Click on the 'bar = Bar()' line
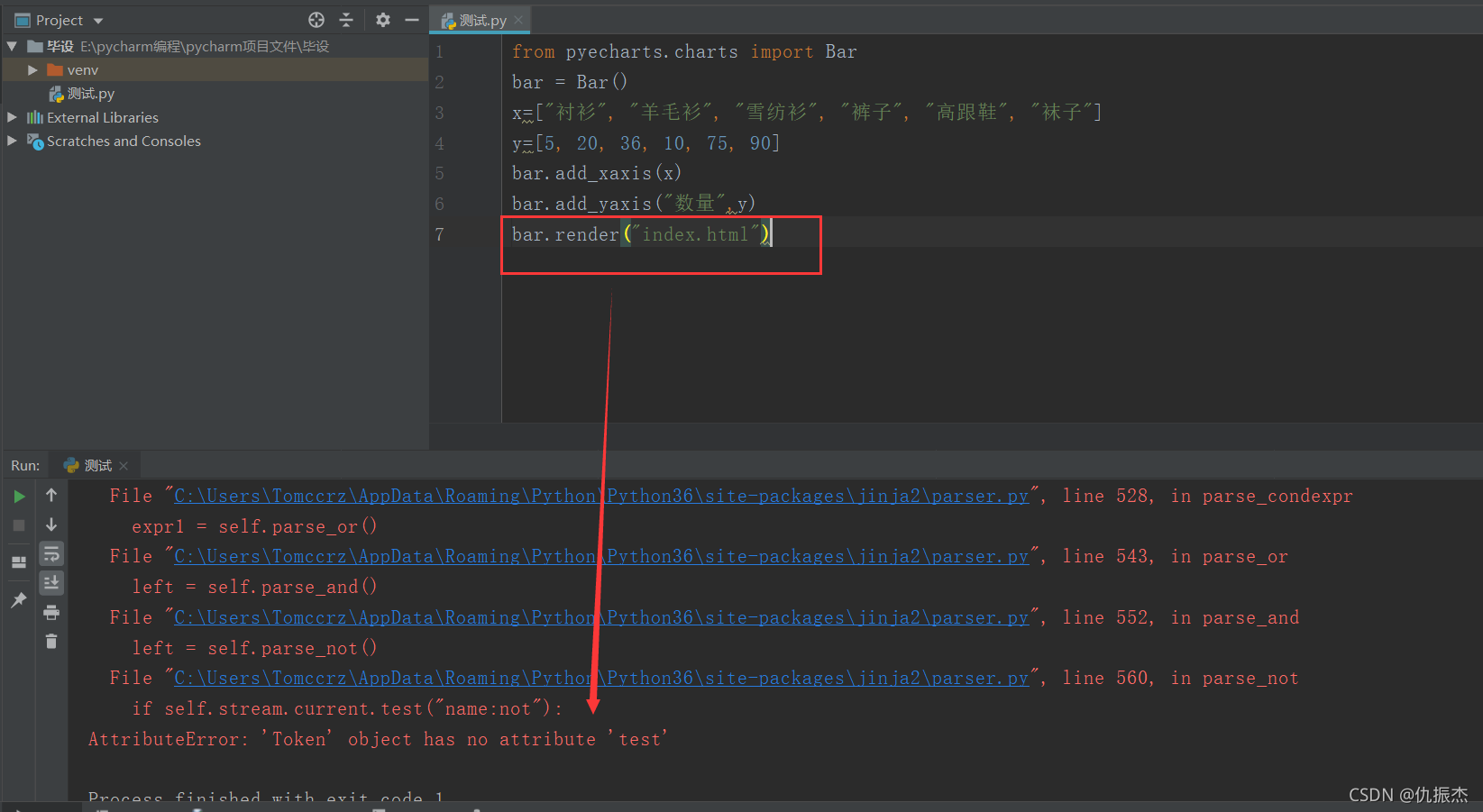 570,82
